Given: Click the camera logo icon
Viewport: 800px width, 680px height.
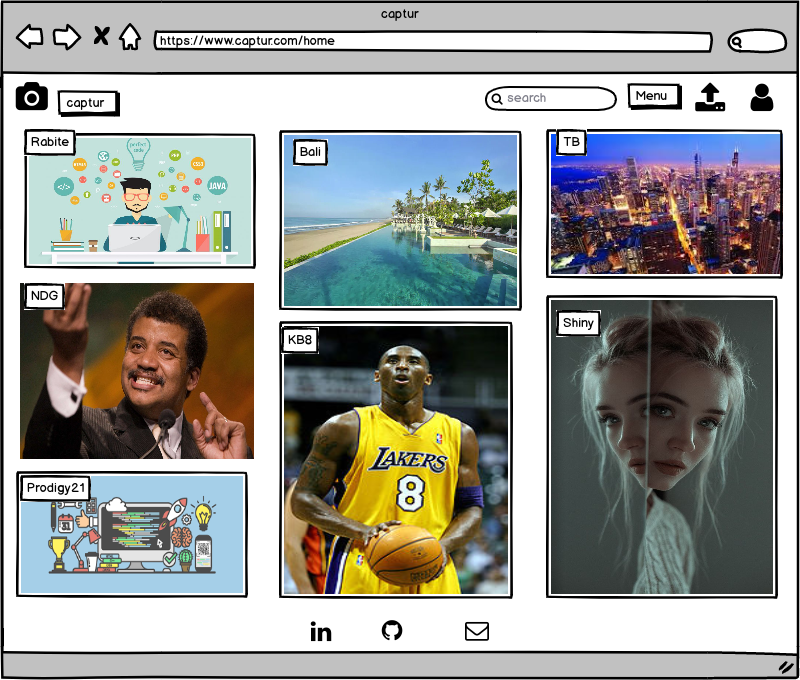Looking at the screenshot, I should (x=32, y=96).
